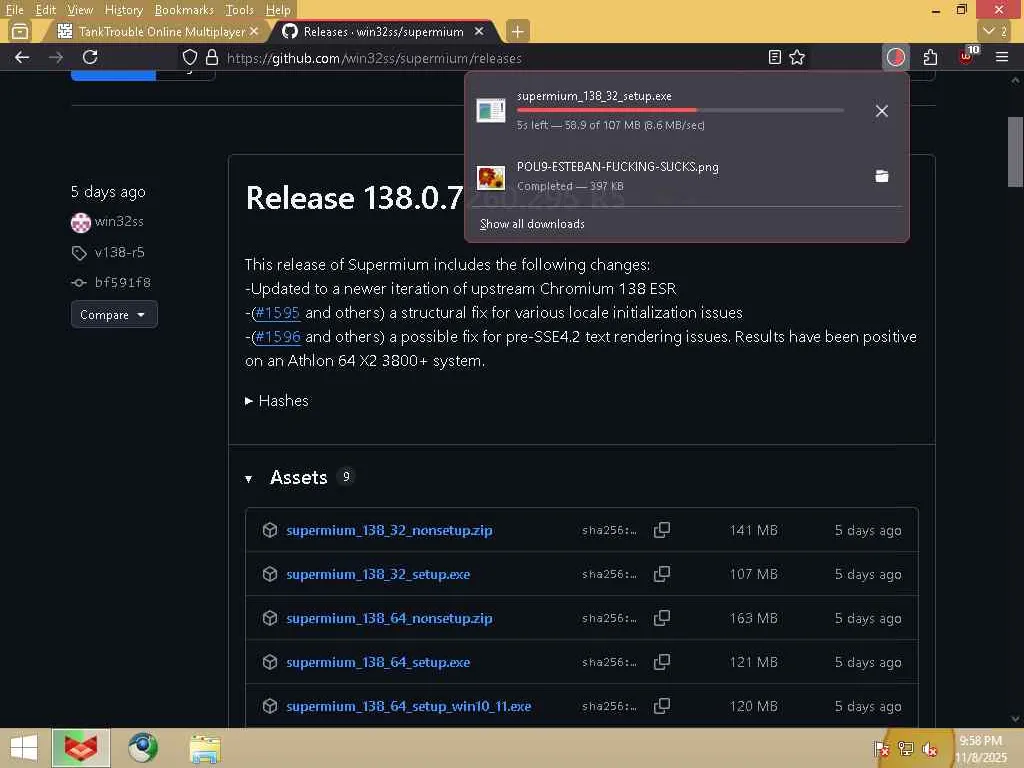Open the Release 138.0.7 title
This screenshot has width=1024, height=768.
tap(354, 198)
